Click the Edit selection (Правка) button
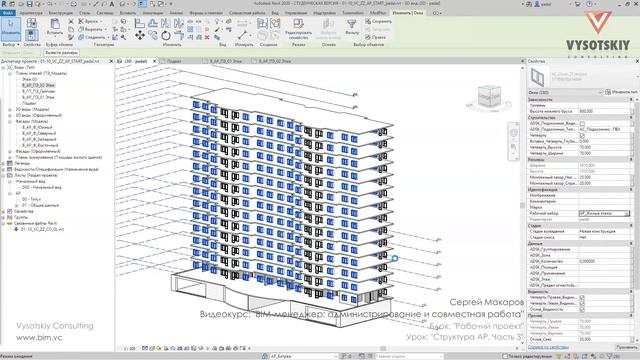 376,37
